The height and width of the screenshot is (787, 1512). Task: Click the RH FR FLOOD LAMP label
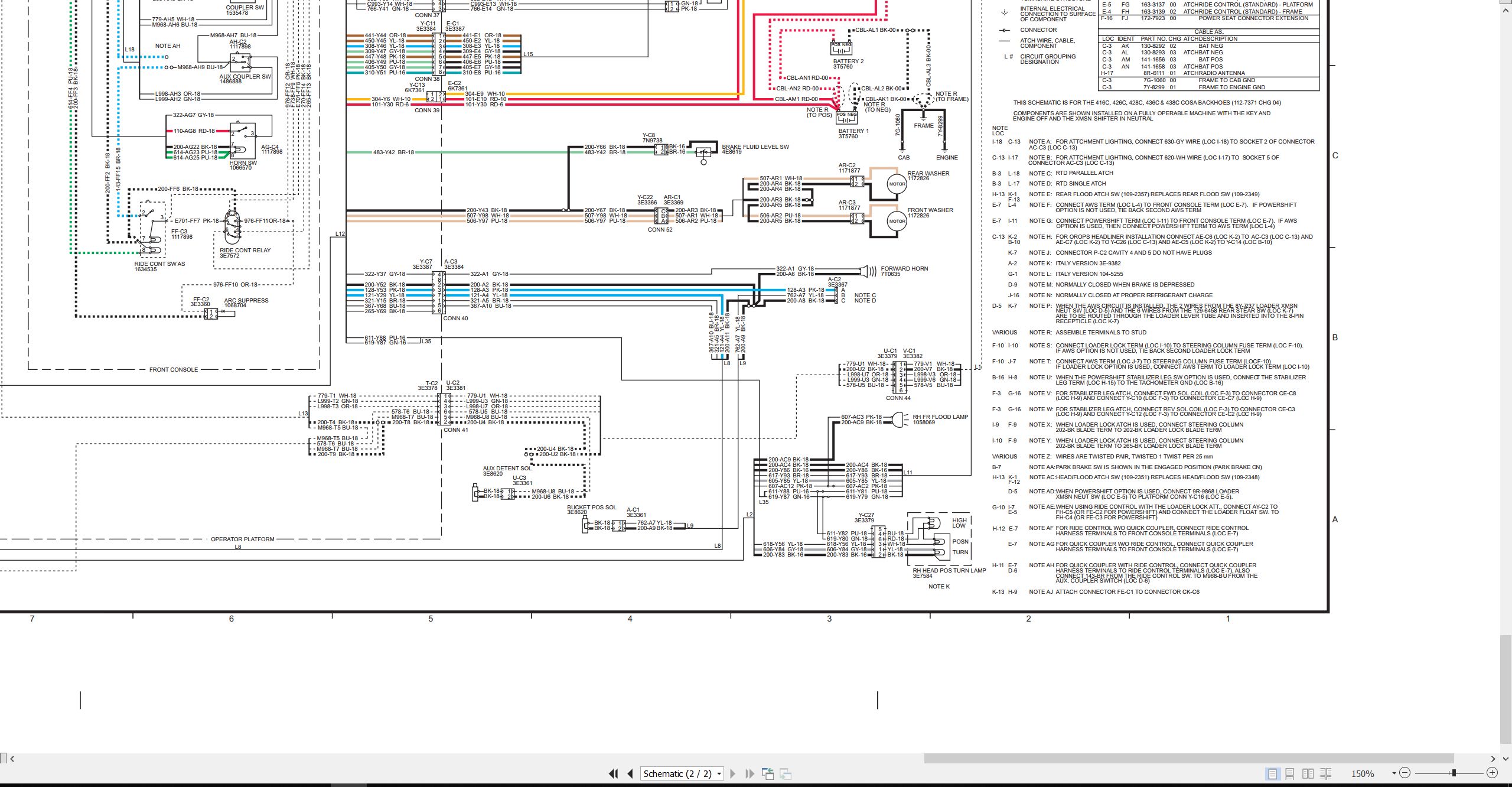[x=940, y=417]
